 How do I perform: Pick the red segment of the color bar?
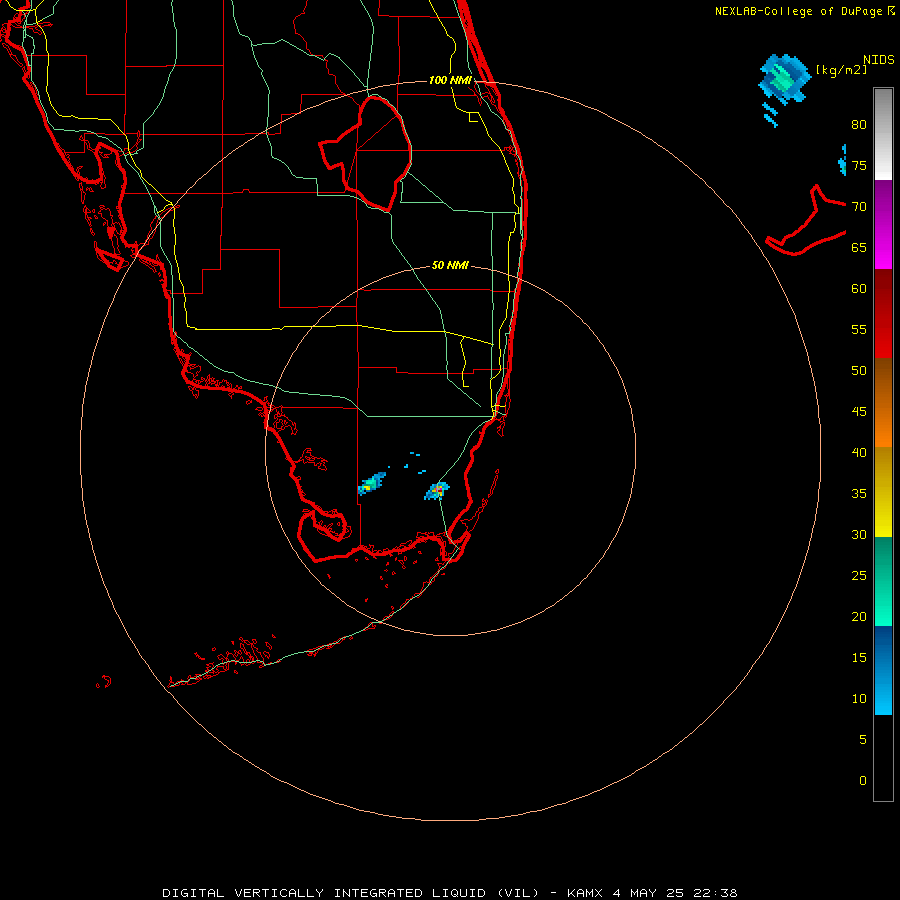coord(883,313)
